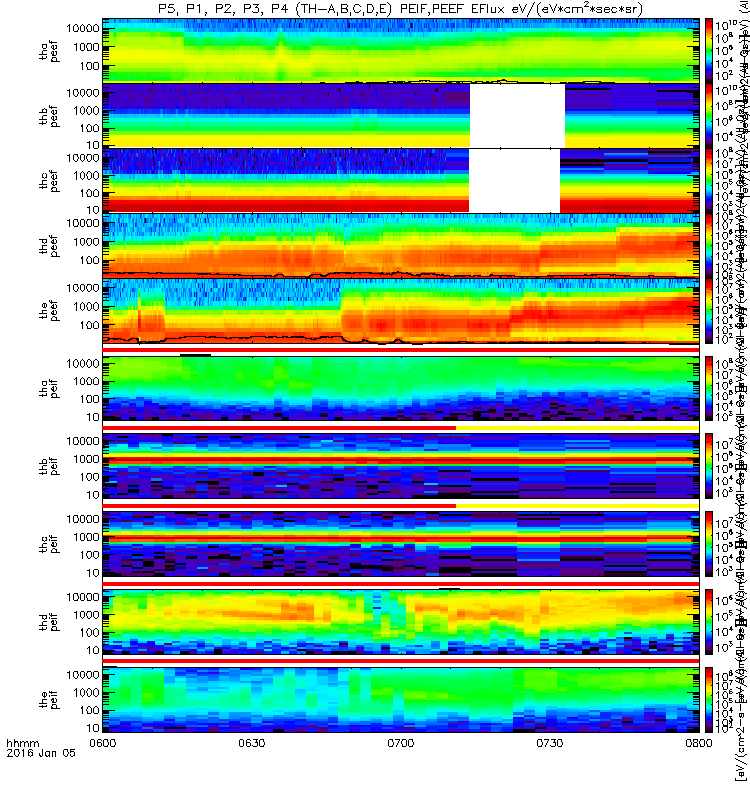The height and width of the screenshot is (800, 750).
Task: Click inside the the peif spectrogram panel
Action: [x=401, y=699]
